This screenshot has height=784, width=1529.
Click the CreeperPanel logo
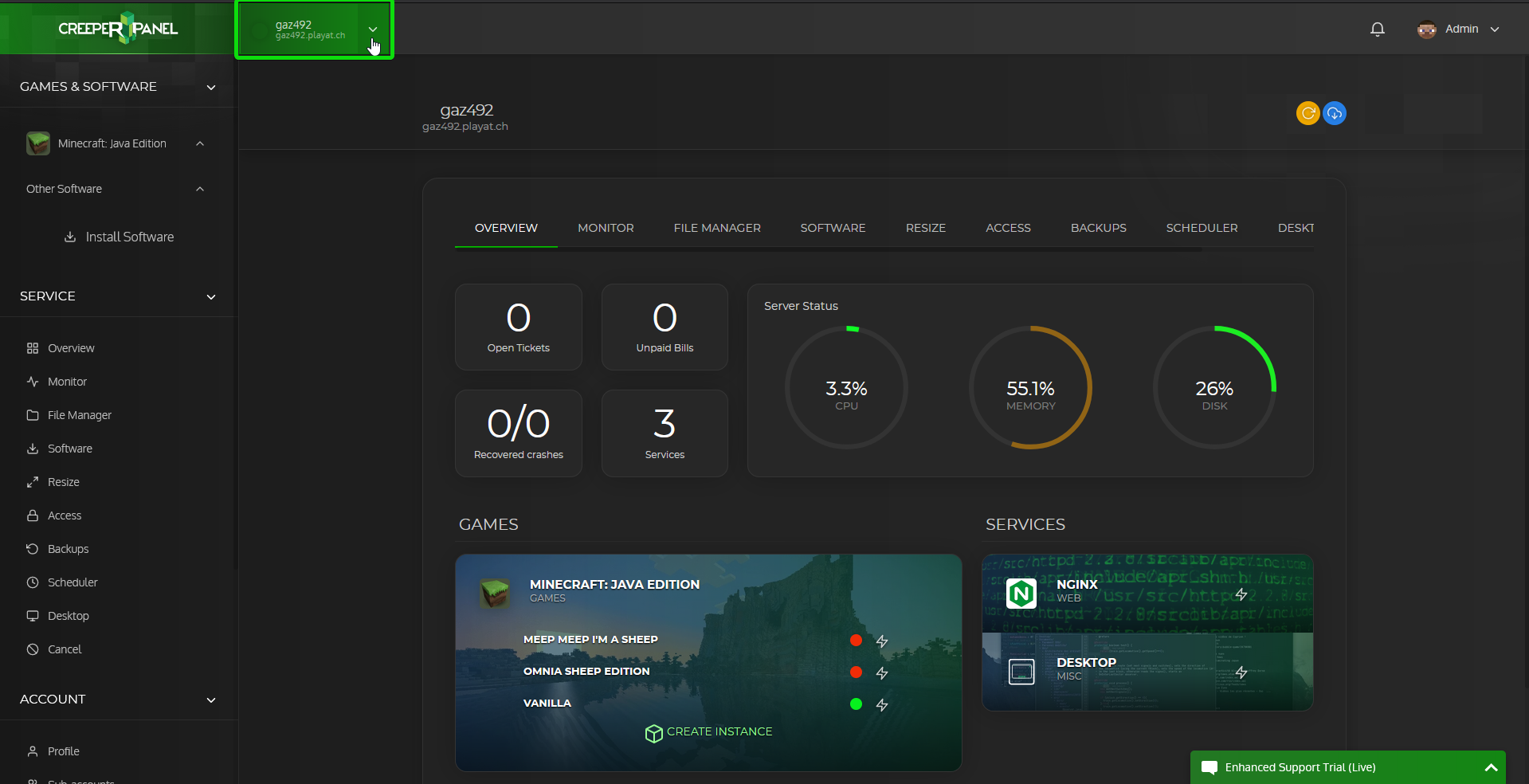tap(118, 29)
